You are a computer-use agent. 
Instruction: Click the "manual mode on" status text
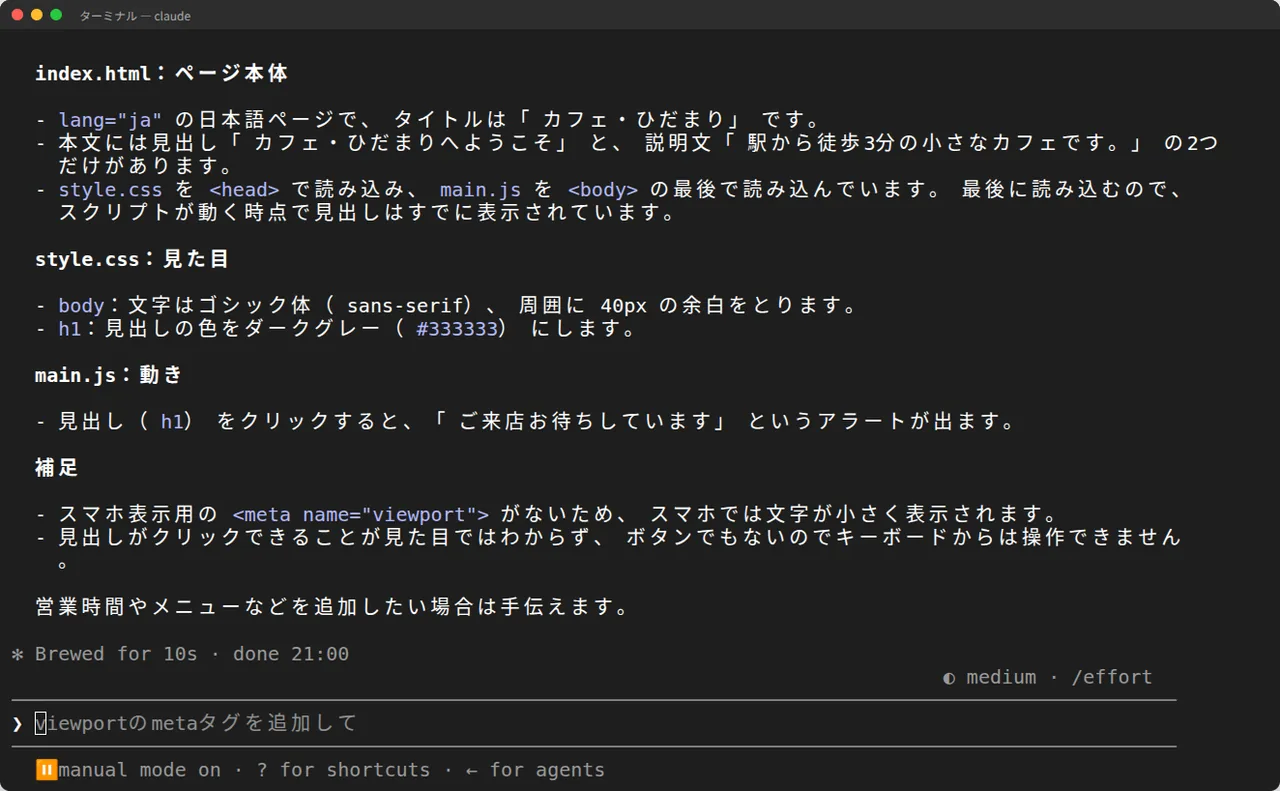140,770
